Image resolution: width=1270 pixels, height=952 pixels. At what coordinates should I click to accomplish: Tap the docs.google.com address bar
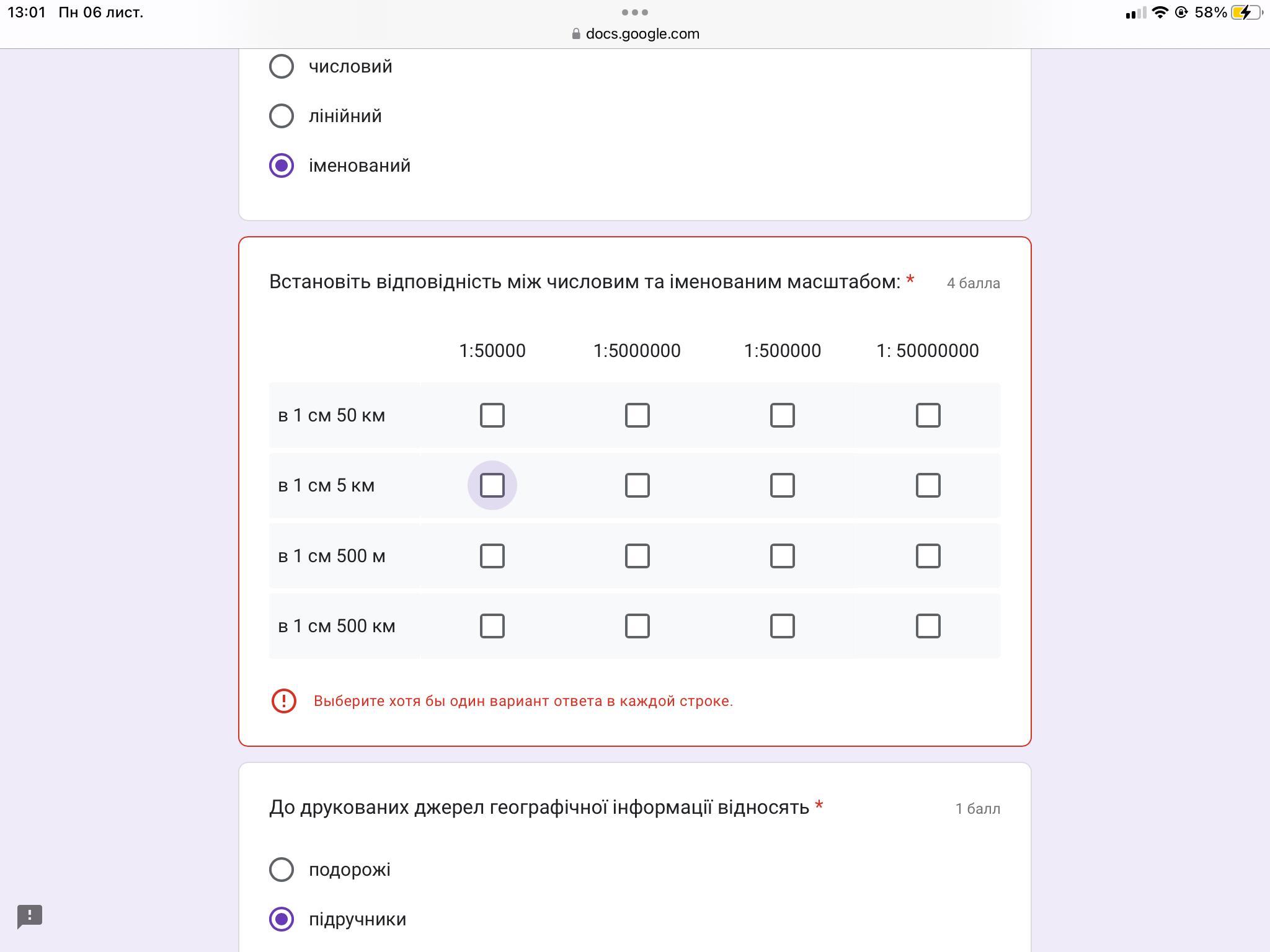641,34
